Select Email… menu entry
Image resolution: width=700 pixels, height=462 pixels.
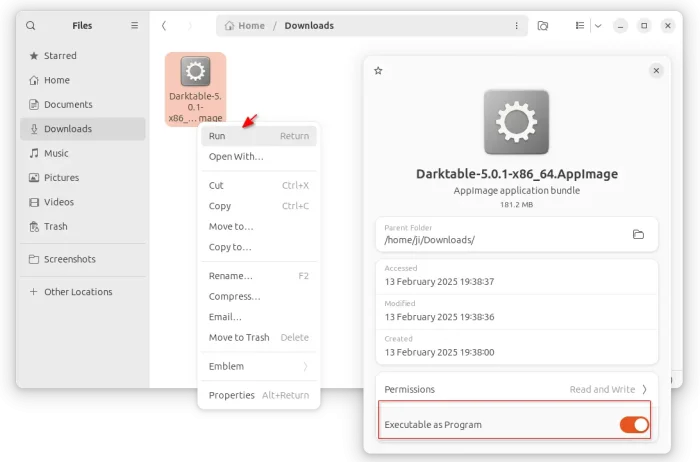tap(259, 317)
